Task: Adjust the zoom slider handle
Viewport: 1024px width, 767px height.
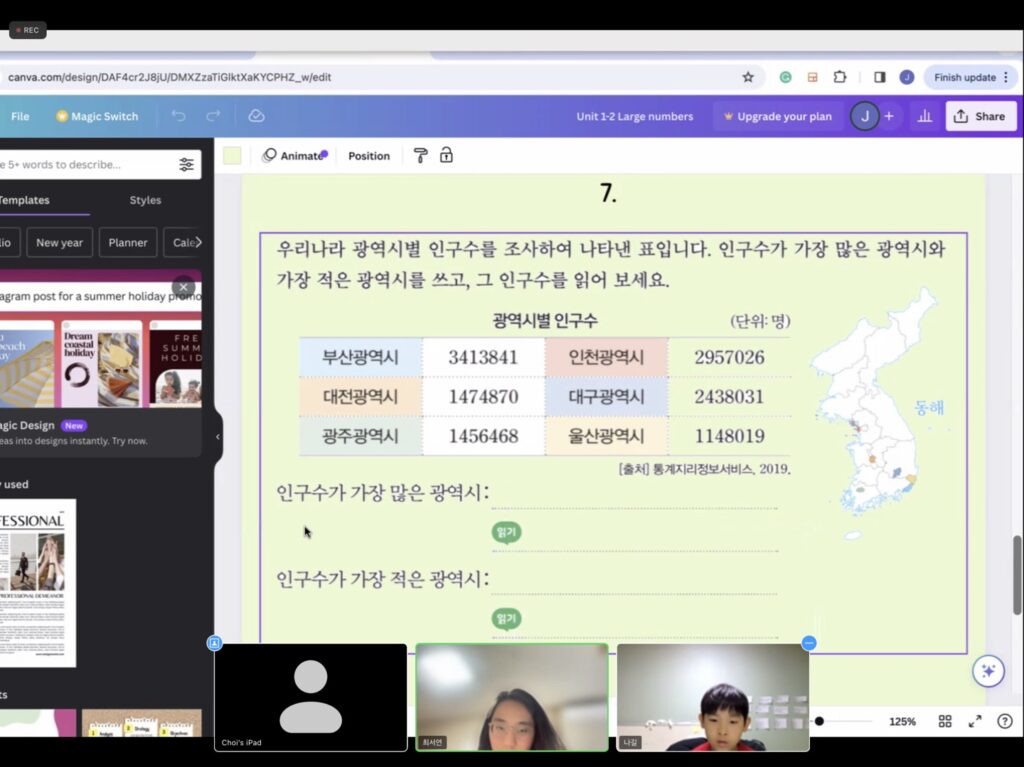Action: click(819, 721)
